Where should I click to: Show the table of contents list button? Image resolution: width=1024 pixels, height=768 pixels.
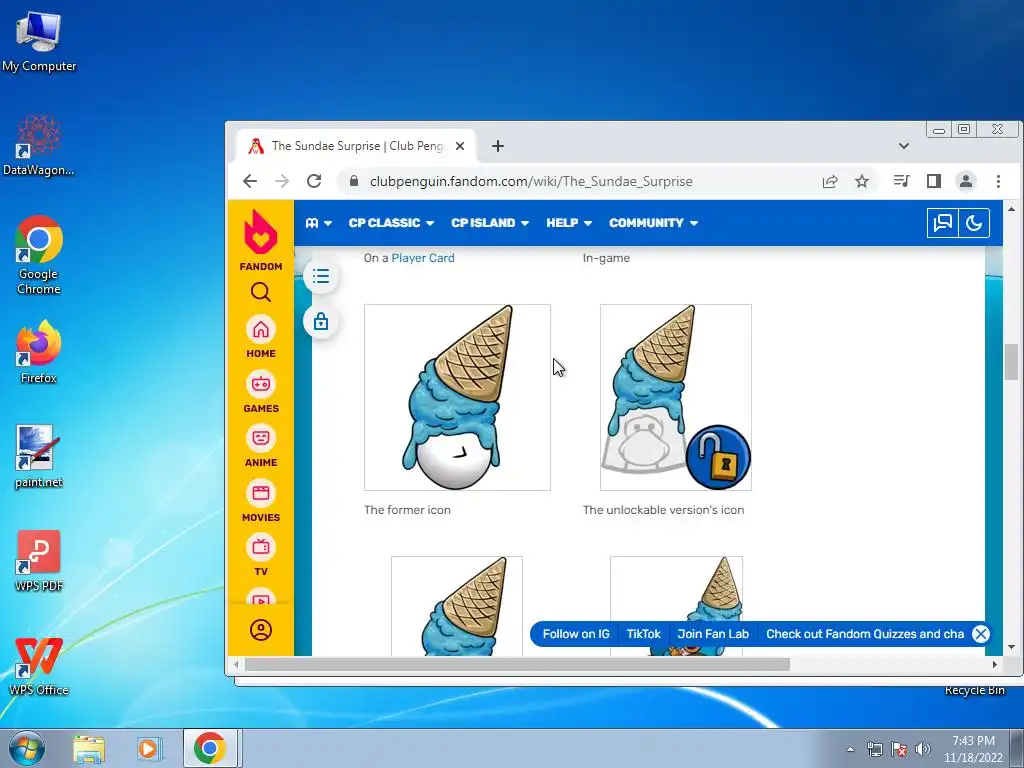pos(321,276)
